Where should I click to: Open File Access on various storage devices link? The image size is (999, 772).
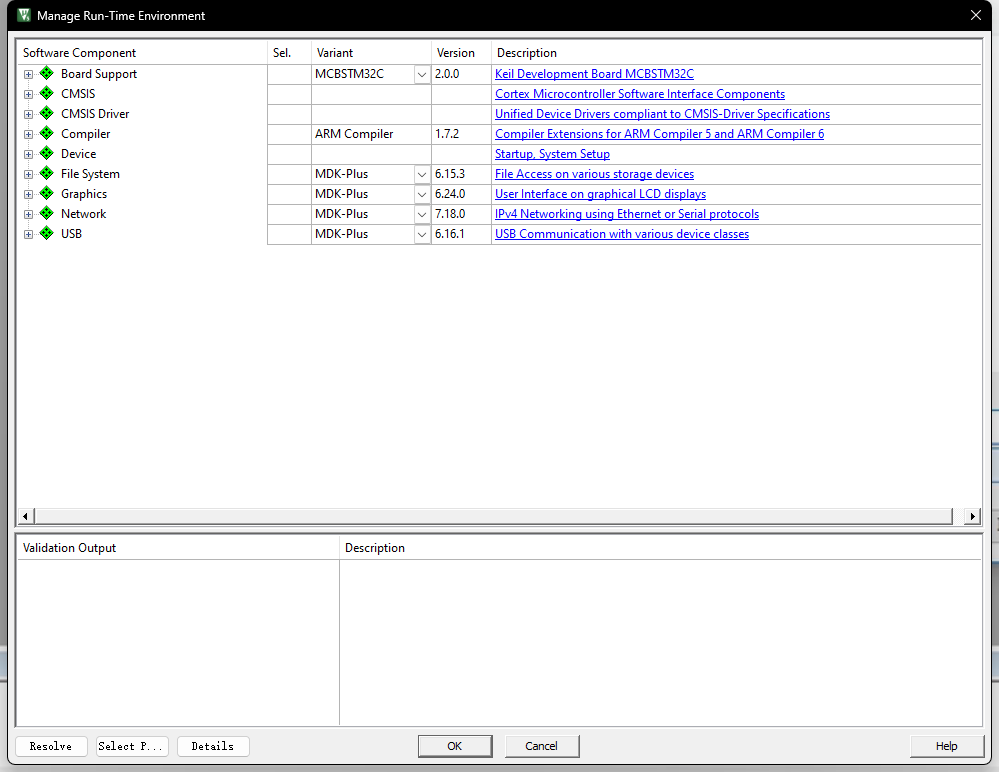pos(594,174)
